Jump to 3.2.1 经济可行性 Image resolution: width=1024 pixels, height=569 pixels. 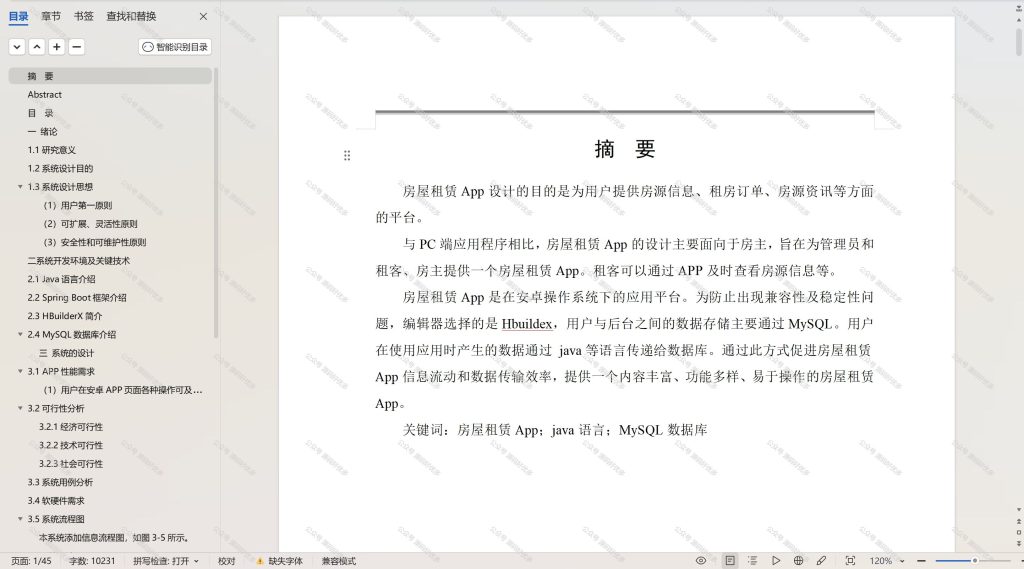click(71, 427)
